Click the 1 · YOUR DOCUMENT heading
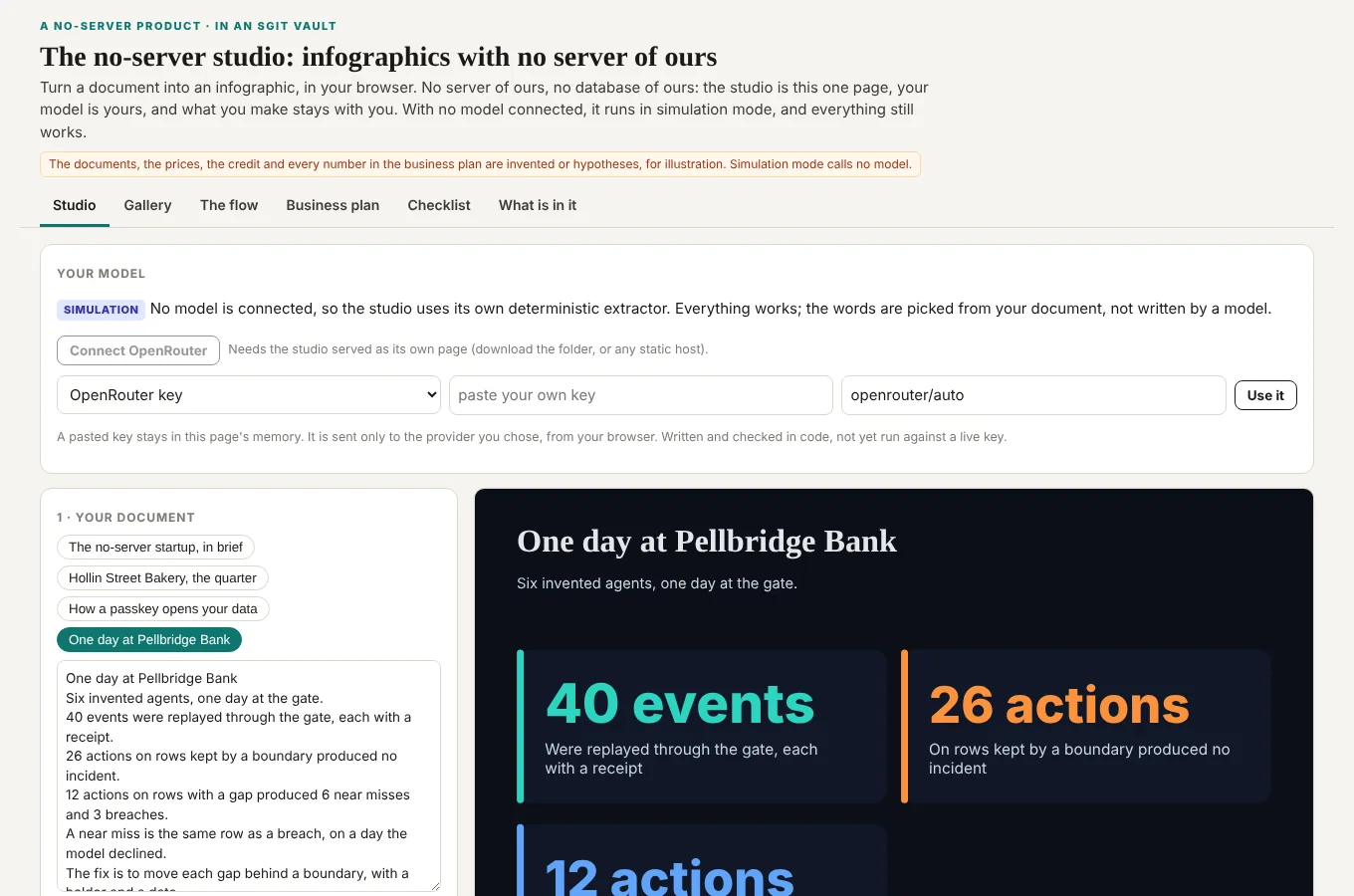 tap(125, 518)
